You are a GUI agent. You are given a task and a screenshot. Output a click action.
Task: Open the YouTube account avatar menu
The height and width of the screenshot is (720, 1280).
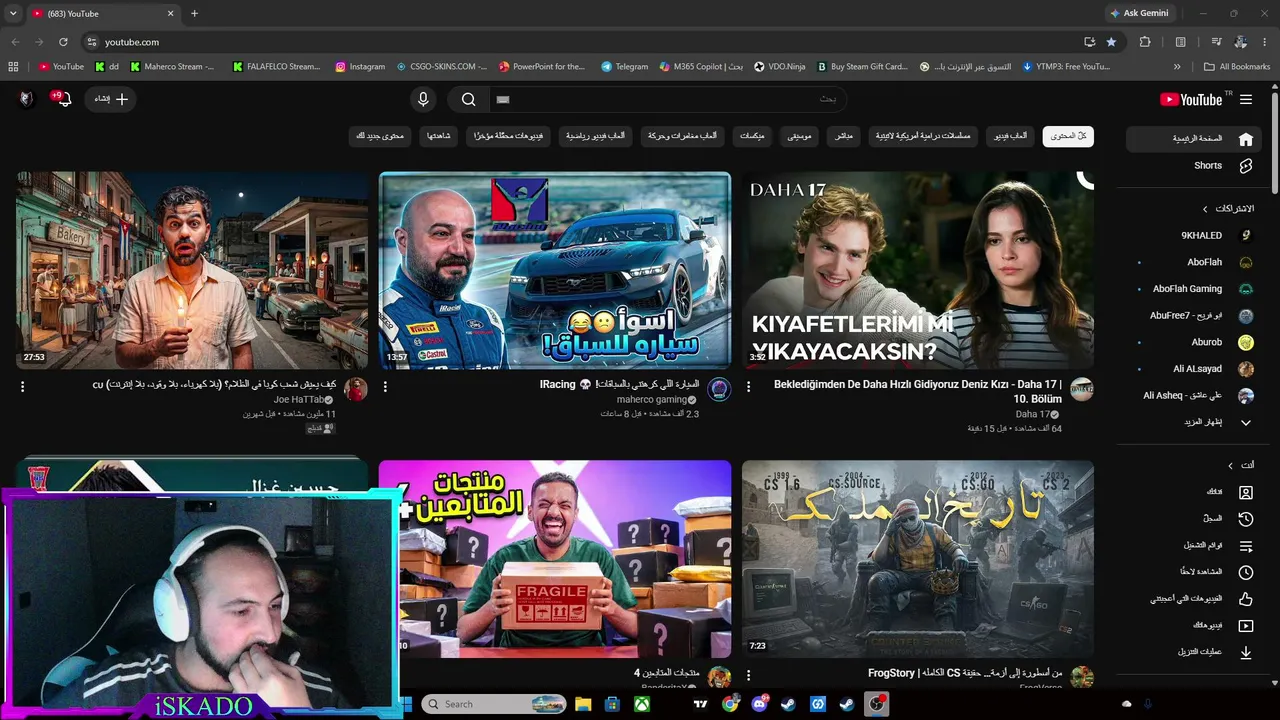(x=26, y=98)
